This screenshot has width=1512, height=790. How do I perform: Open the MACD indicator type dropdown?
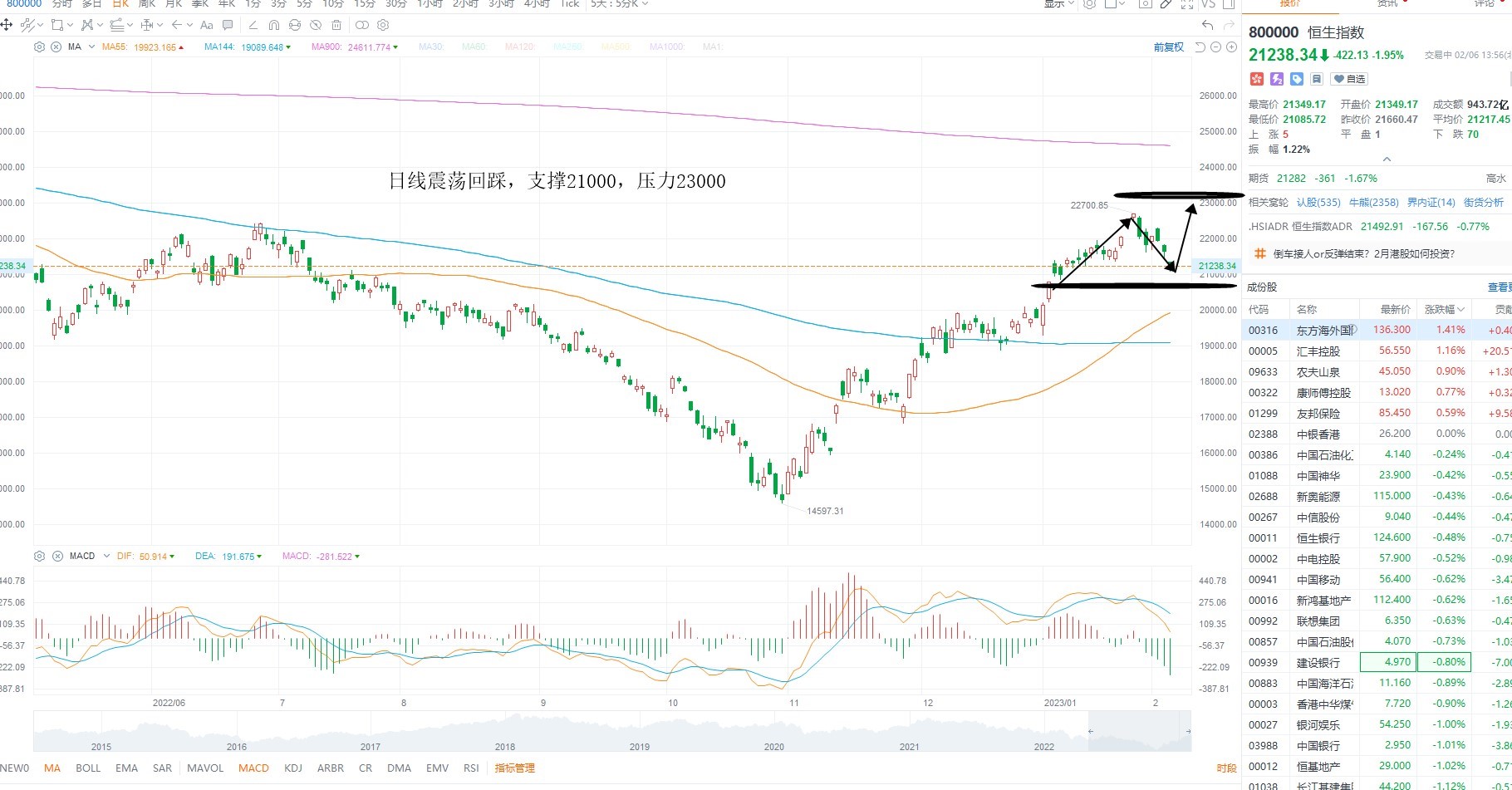[x=106, y=556]
